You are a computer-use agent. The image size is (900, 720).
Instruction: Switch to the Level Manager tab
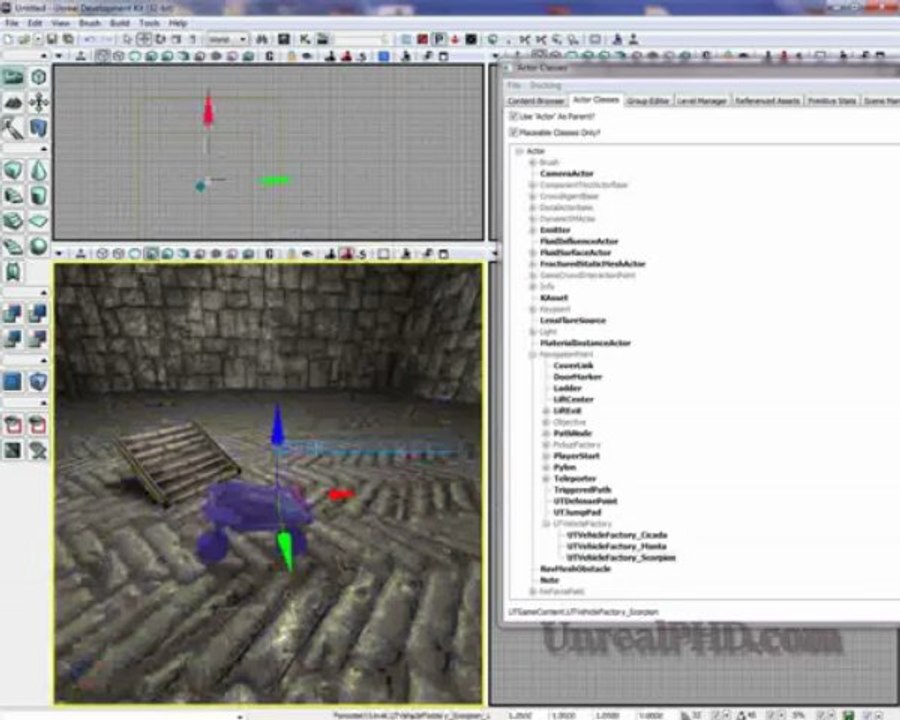(701, 101)
